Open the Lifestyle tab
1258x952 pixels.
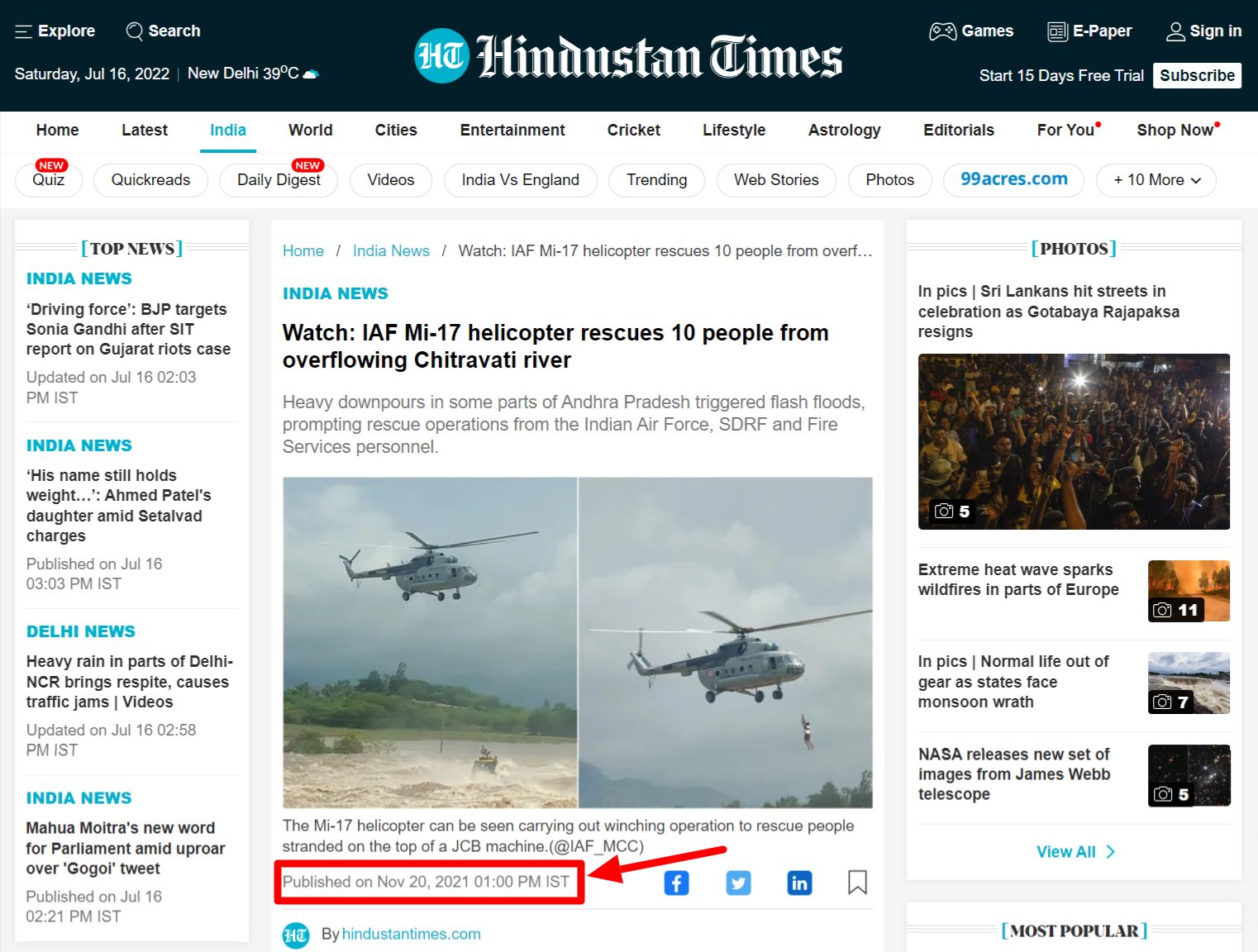[734, 130]
